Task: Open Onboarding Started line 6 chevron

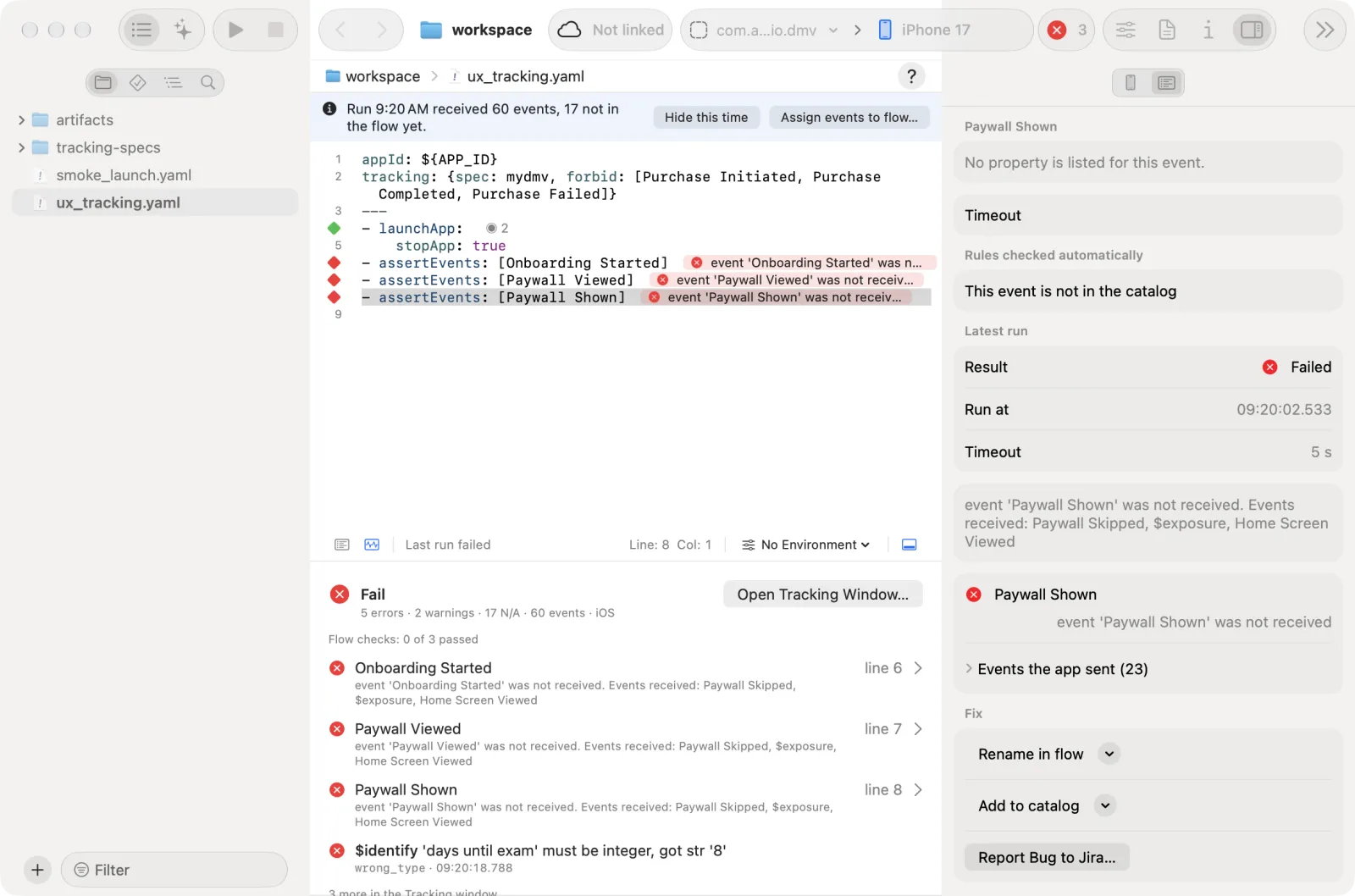Action: tap(918, 668)
